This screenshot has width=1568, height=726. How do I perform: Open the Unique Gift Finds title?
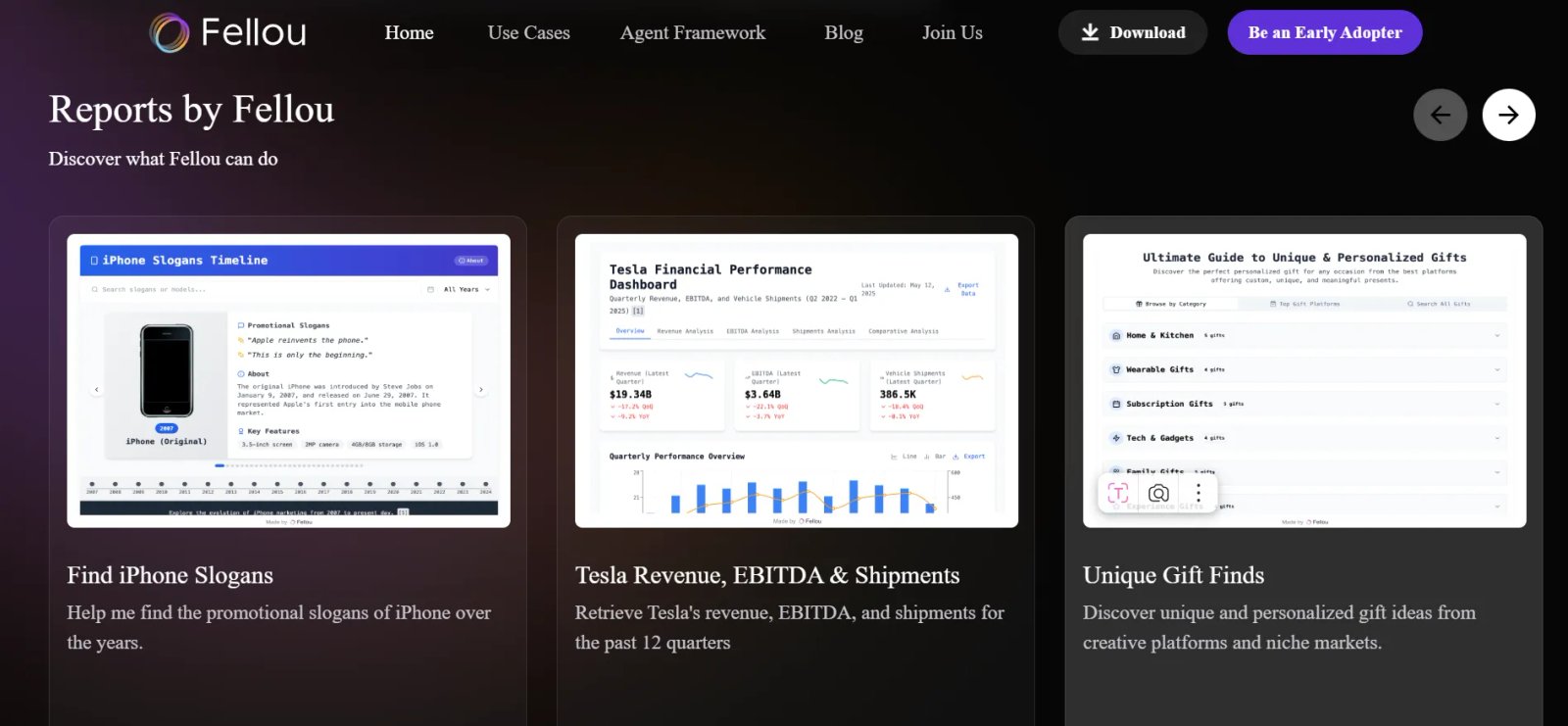1173,575
